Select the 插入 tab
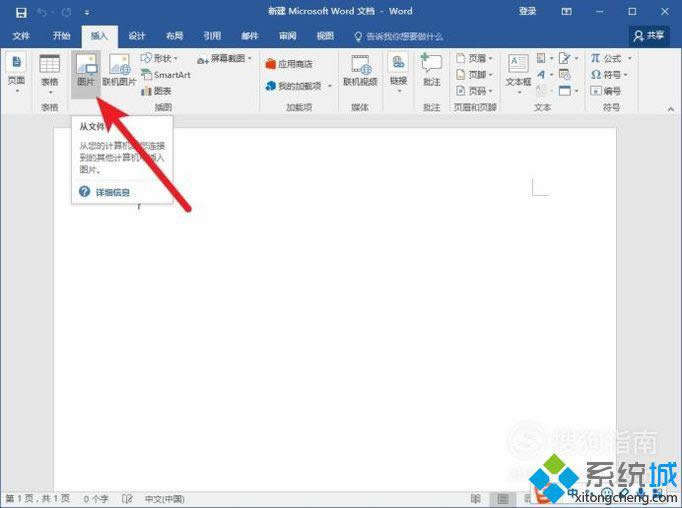The image size is (682, 508). [99, 36]
